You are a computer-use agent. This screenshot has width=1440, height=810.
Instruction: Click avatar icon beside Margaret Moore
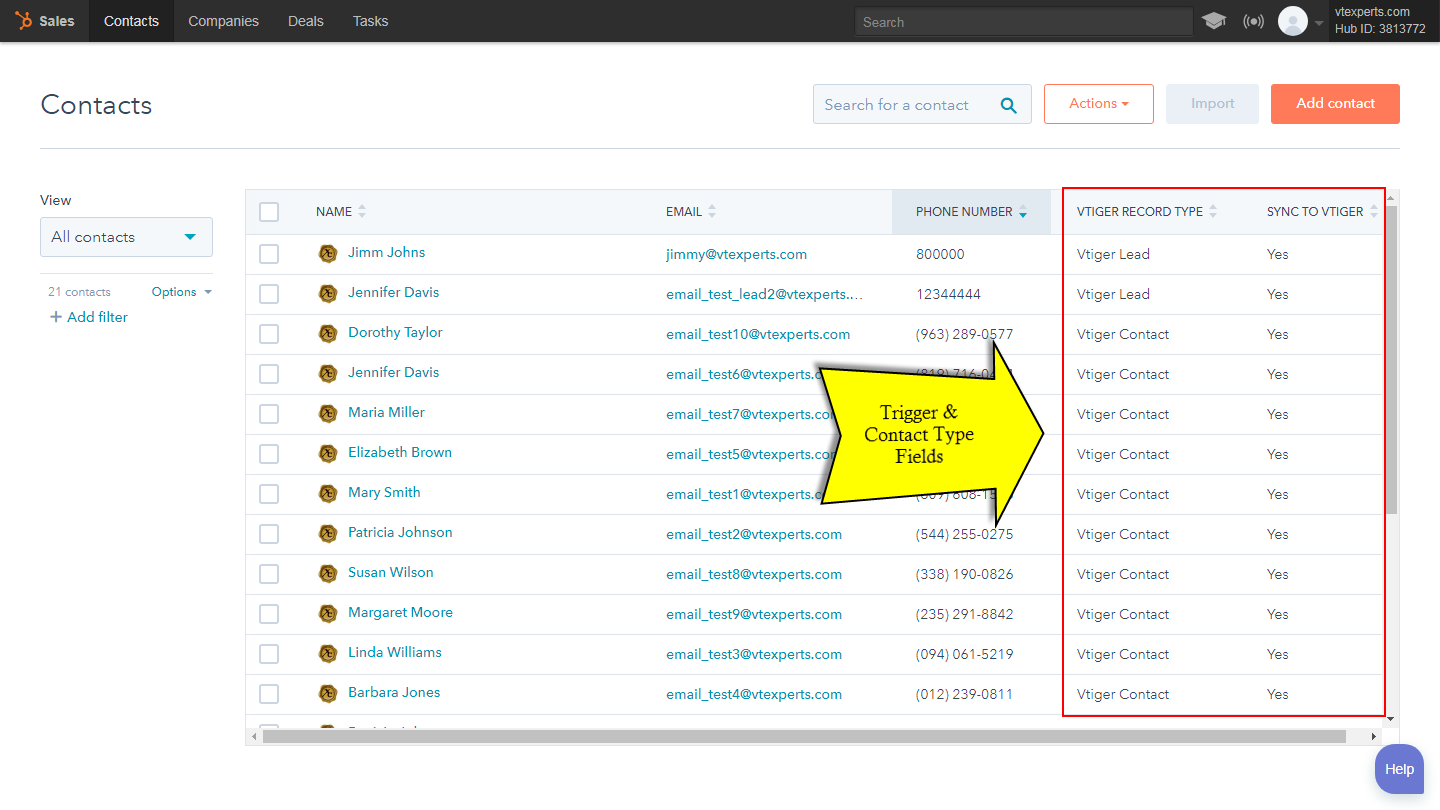[328, 614]
